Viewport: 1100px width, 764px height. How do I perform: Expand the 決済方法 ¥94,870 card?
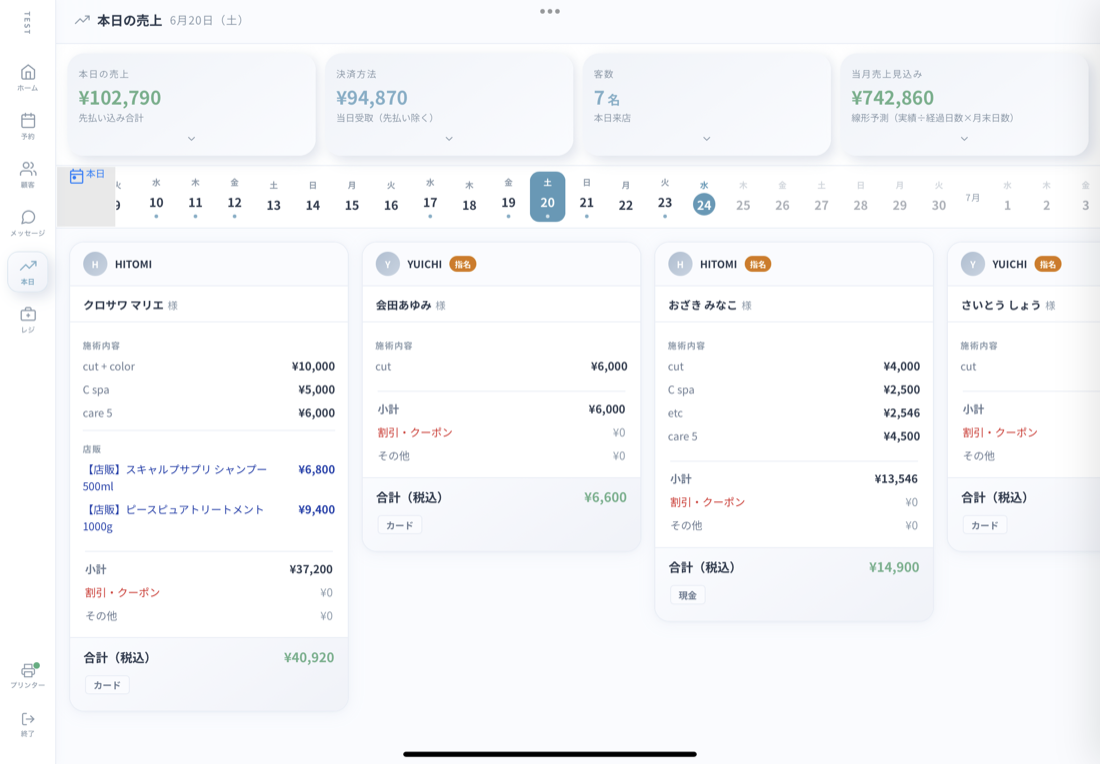[449, 139]
